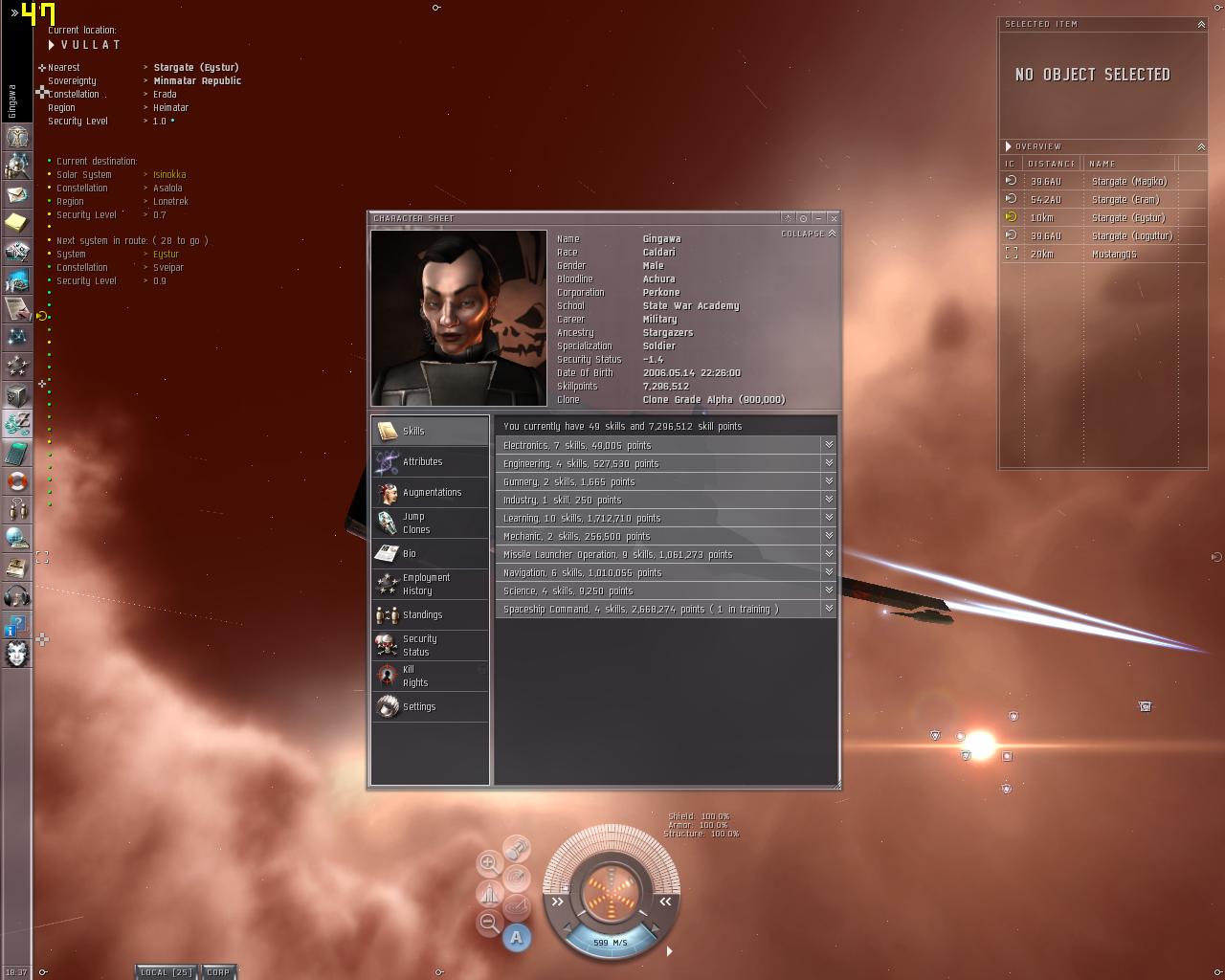Open the character sheet Settings tab
Image resolution: width=1225 pixels, height=980 pixels.
430,706
